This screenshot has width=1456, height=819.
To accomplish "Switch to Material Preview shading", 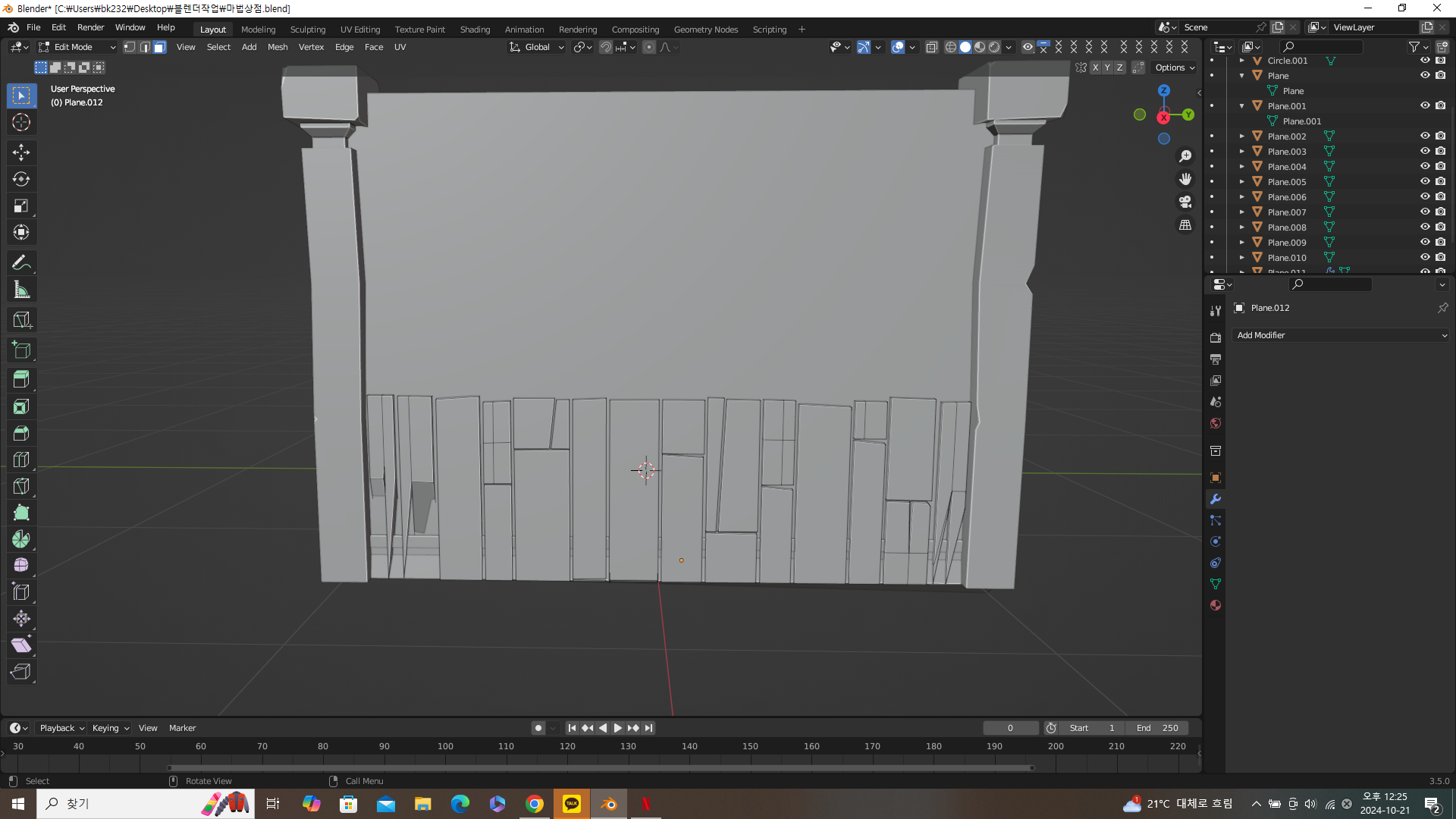I will point(980,47).
